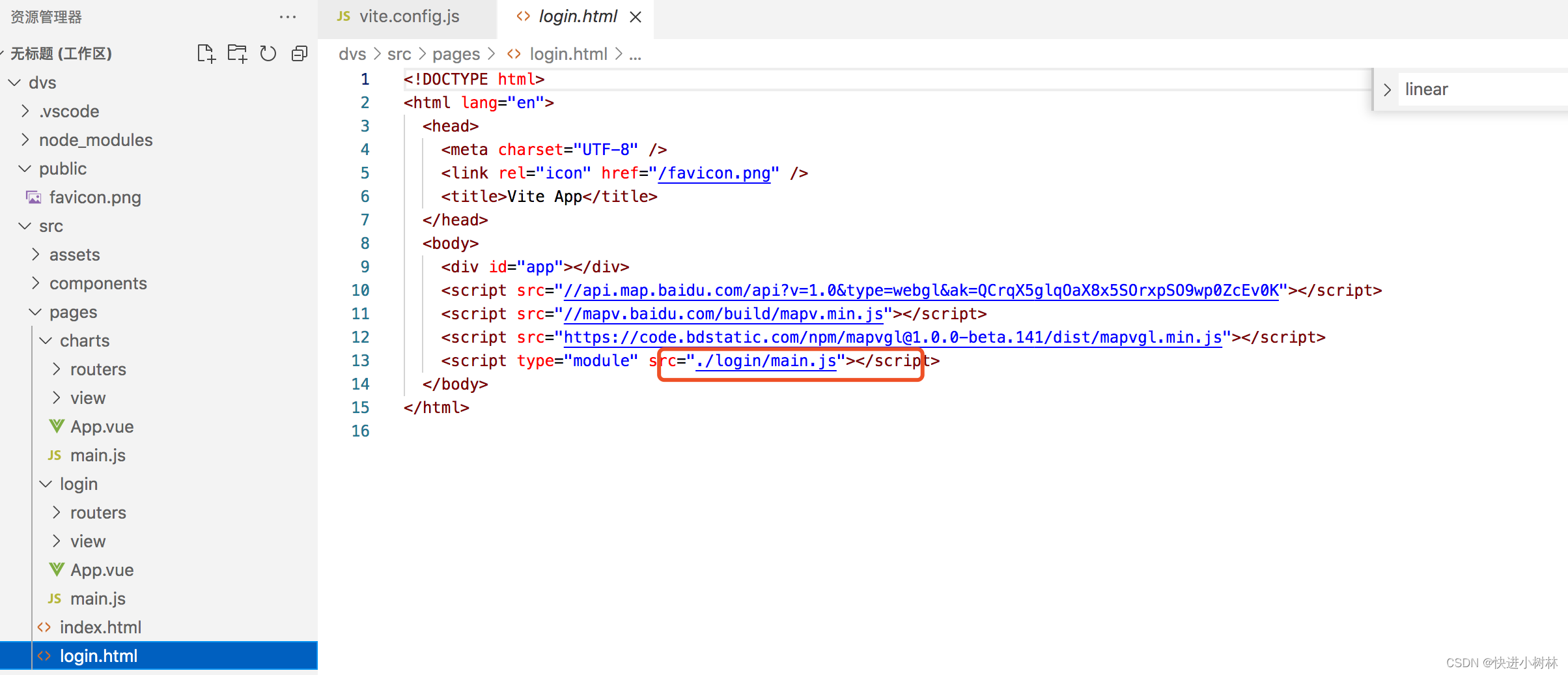
Task: Click the Vue icon of login App.vue
Action: [57, 569]
